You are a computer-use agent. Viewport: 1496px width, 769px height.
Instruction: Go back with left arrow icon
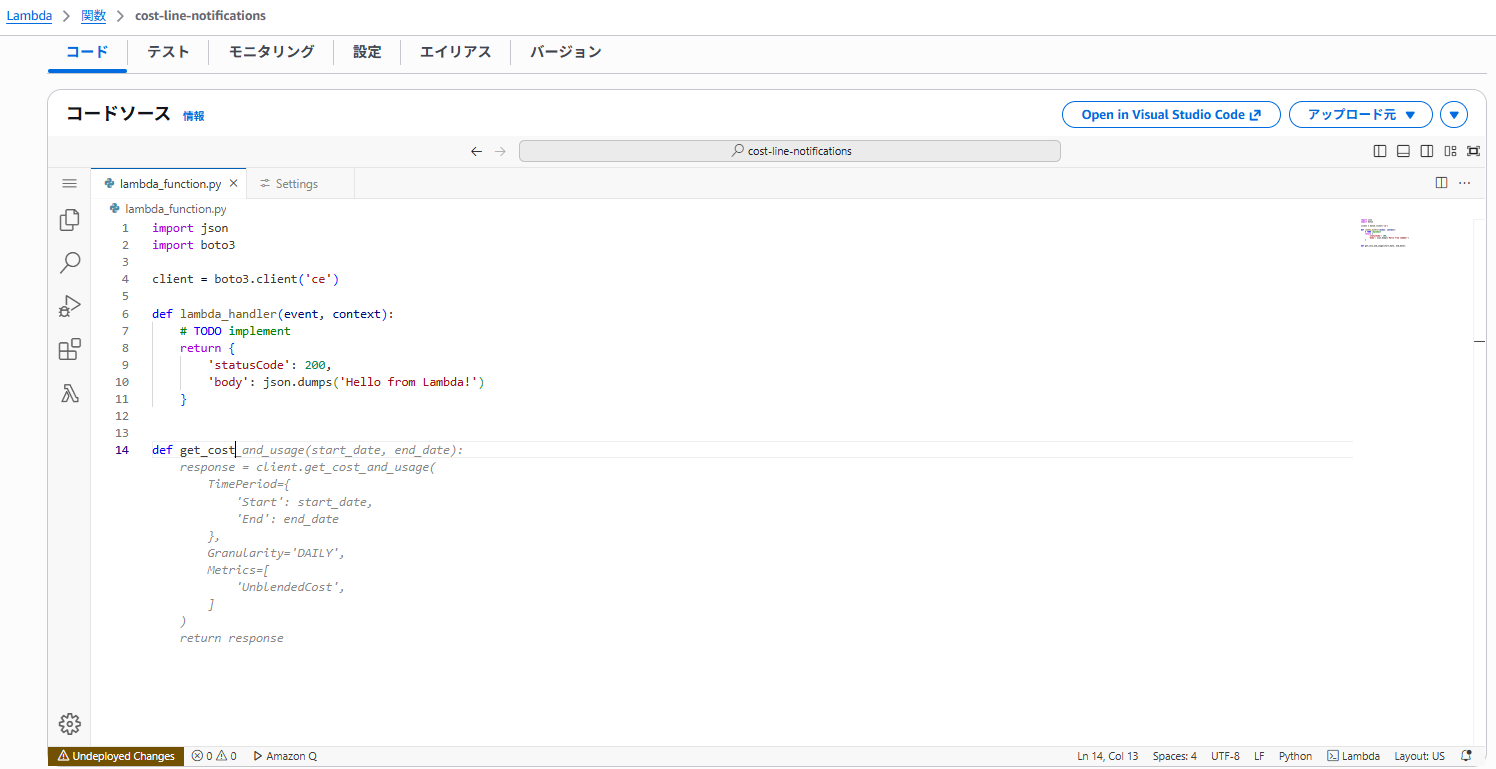point(477,151)
